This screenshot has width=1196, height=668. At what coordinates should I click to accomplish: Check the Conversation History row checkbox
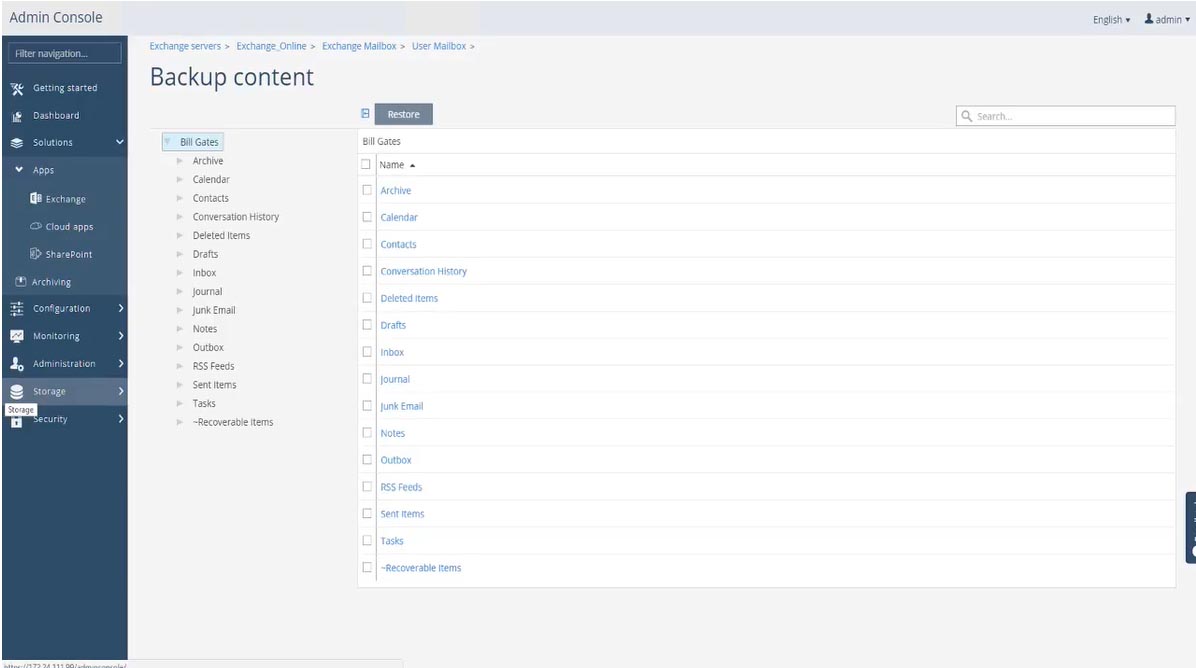coord(367,271)
